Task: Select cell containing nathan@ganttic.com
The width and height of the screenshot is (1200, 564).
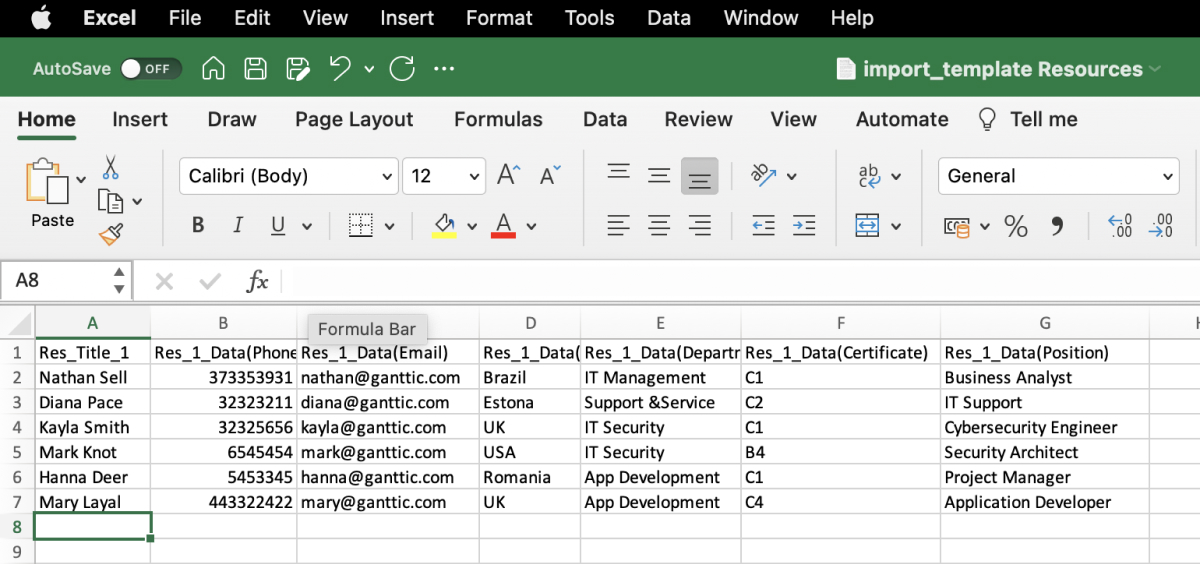Action: click(388, 378)
